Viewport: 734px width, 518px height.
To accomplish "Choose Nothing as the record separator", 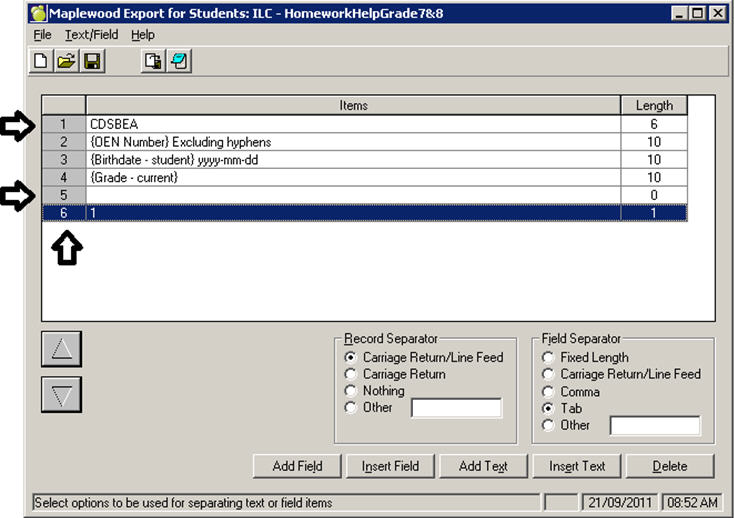I will coord(350,391).
